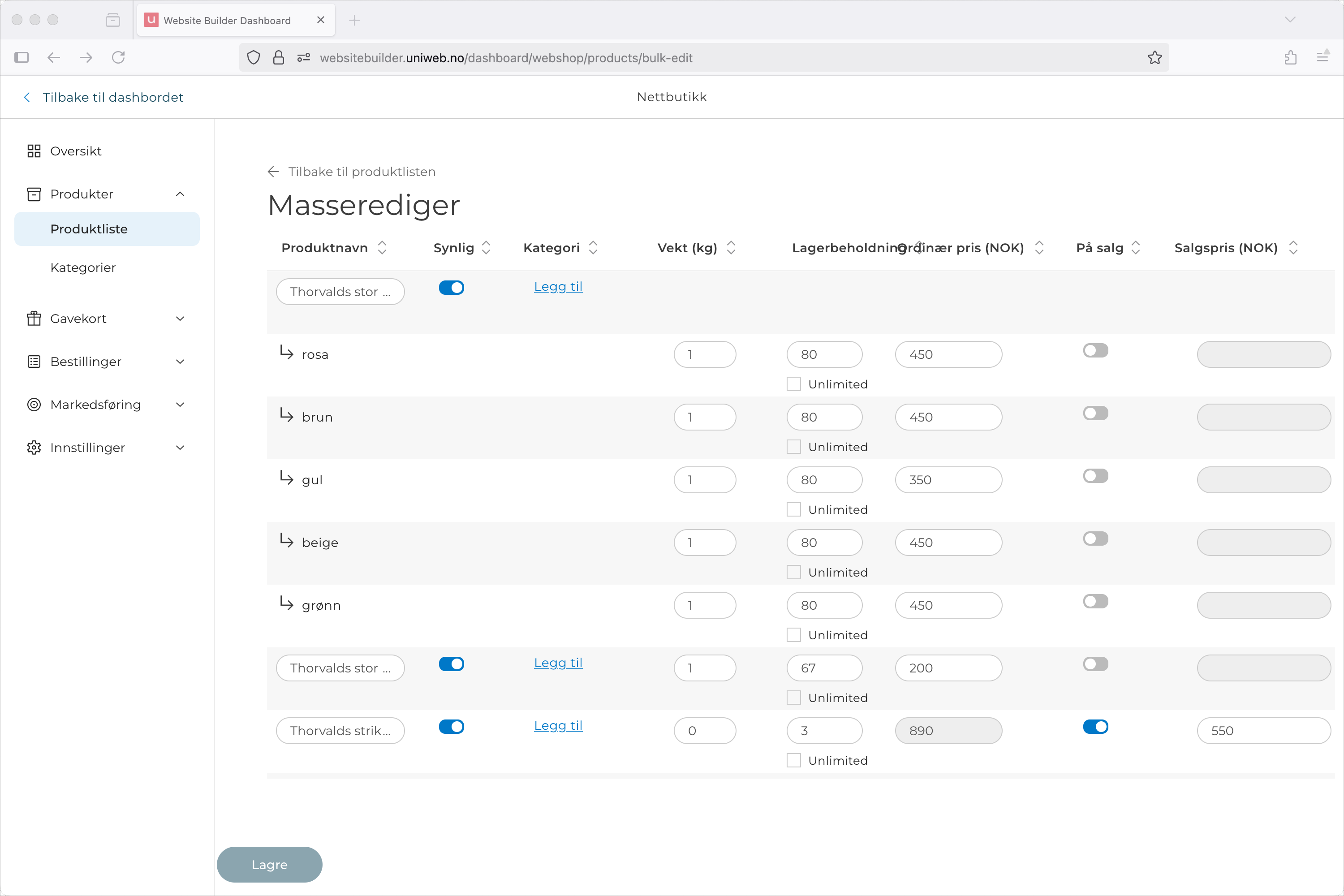The image size is (1344, 896).
Task: Click the Bestillinger list icon
Action: point(34,362)
